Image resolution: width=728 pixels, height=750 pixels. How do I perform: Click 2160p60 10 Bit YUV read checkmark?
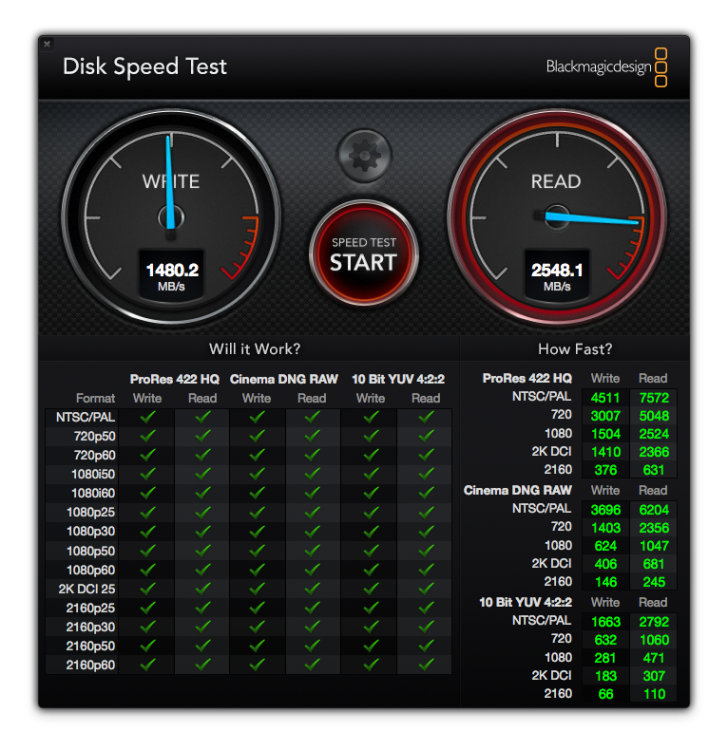(x=426, y=664)
